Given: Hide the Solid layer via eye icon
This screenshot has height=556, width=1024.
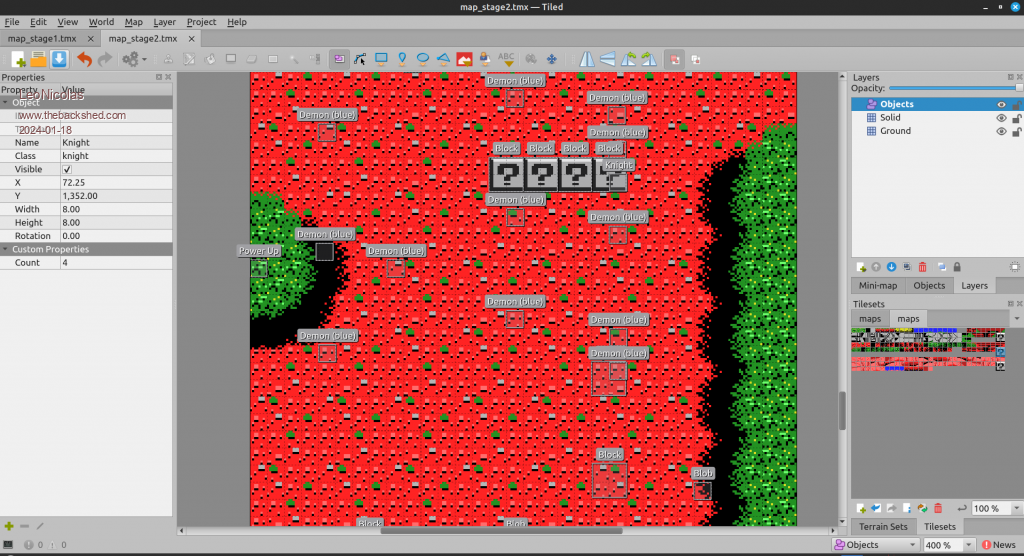Looking at the screenshot, I should [1001, 118].
